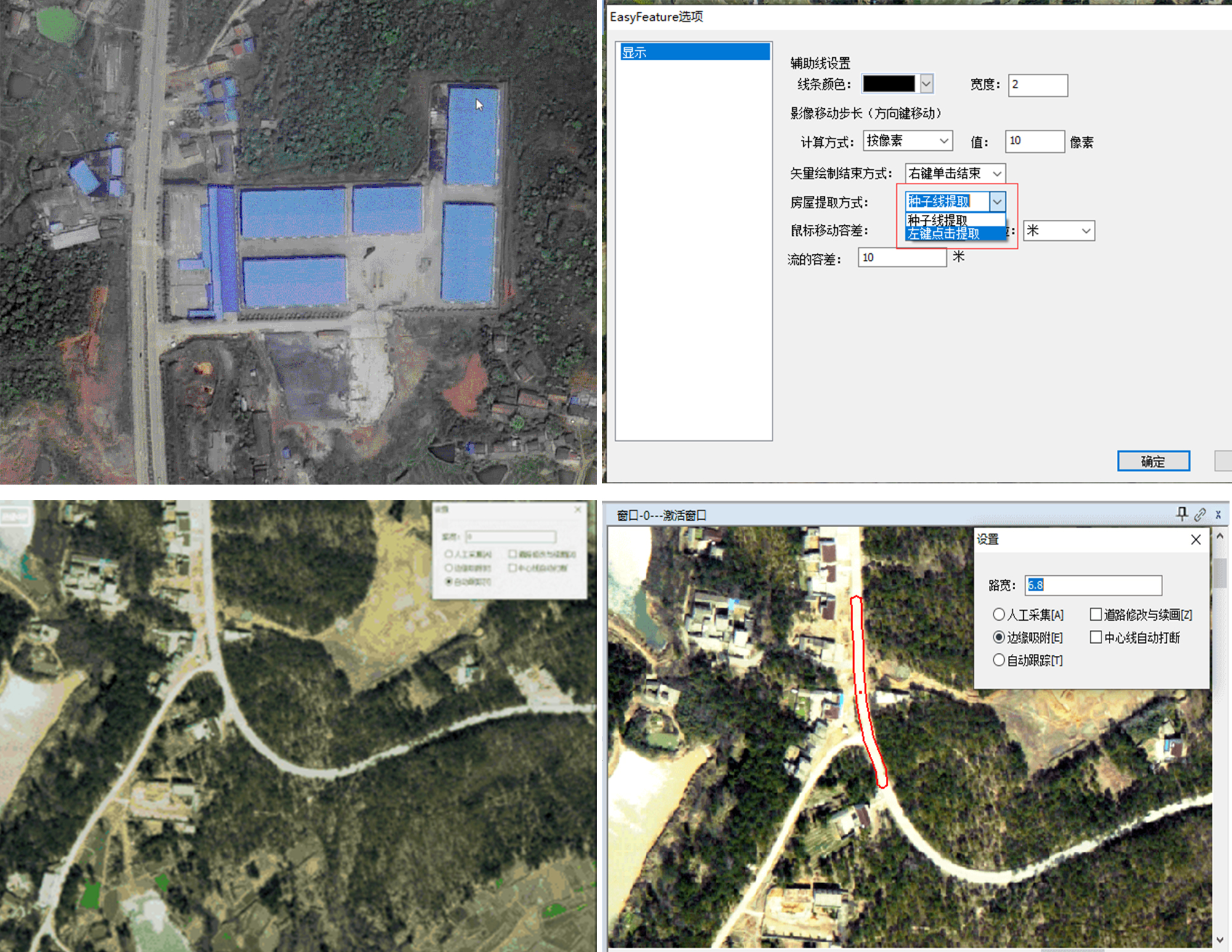Open 线条颜色 color dropdown arrow
The image size is (1232, 952).
pyautogui.click(x=926, y=84)
